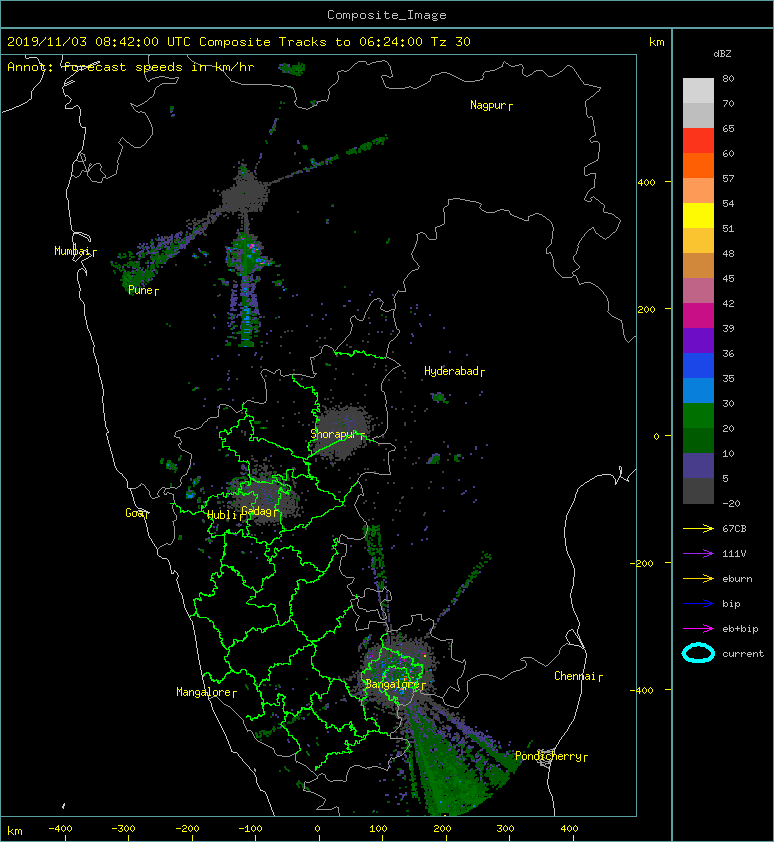Click the purple 111V arrow legend icon

(698, 554)
